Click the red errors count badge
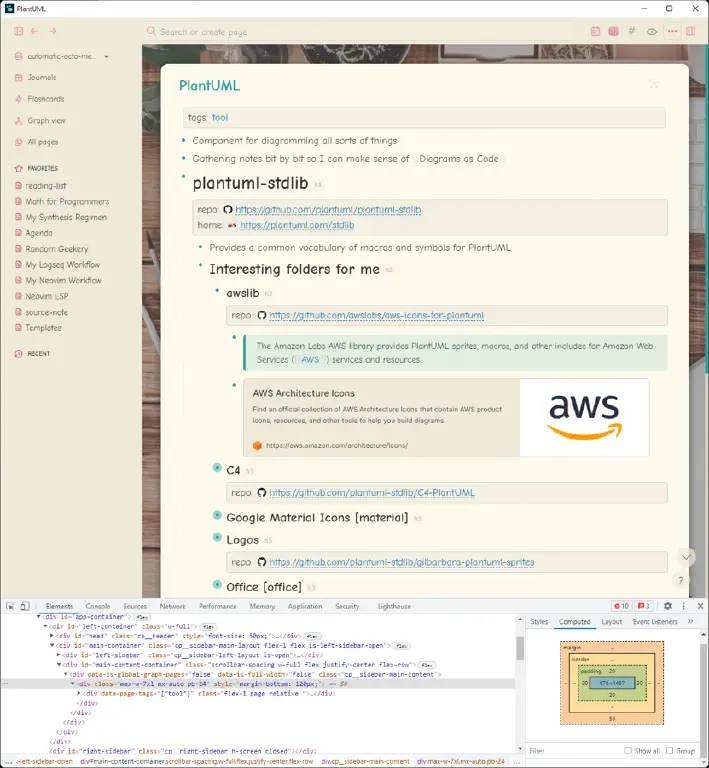709x768 pixels. coord(621,606)
